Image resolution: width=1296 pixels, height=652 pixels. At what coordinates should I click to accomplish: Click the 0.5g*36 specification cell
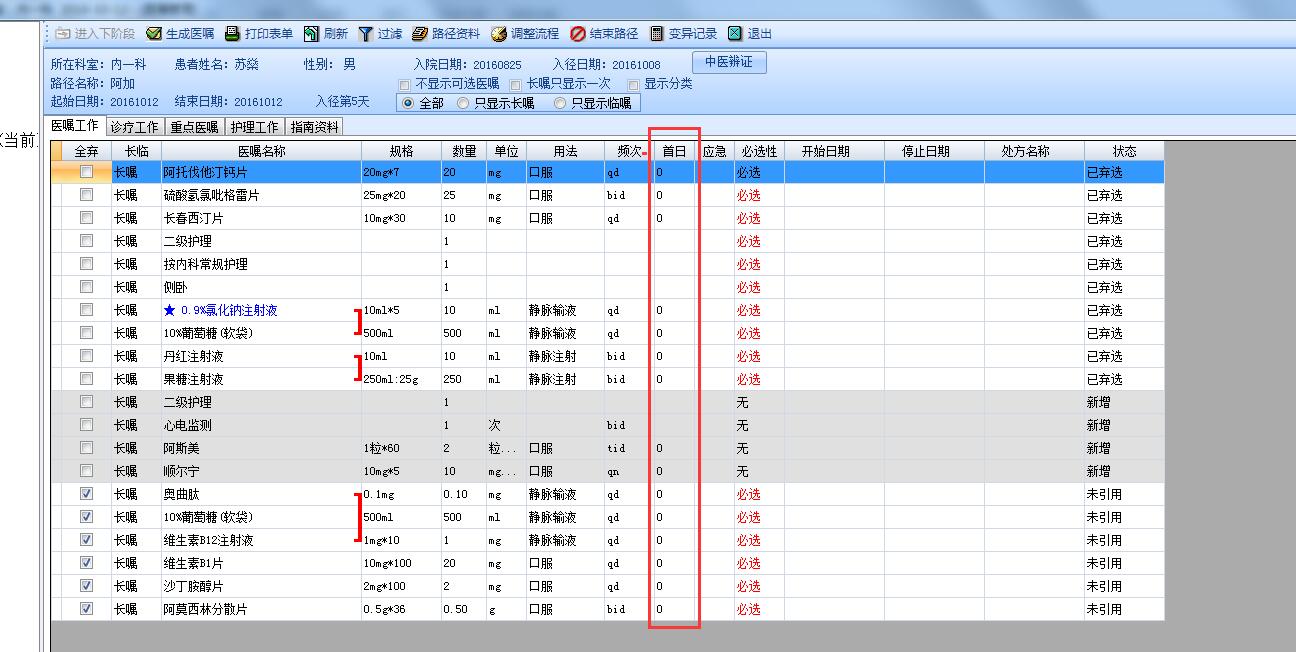pyautogui.click(x=401, y=609)
